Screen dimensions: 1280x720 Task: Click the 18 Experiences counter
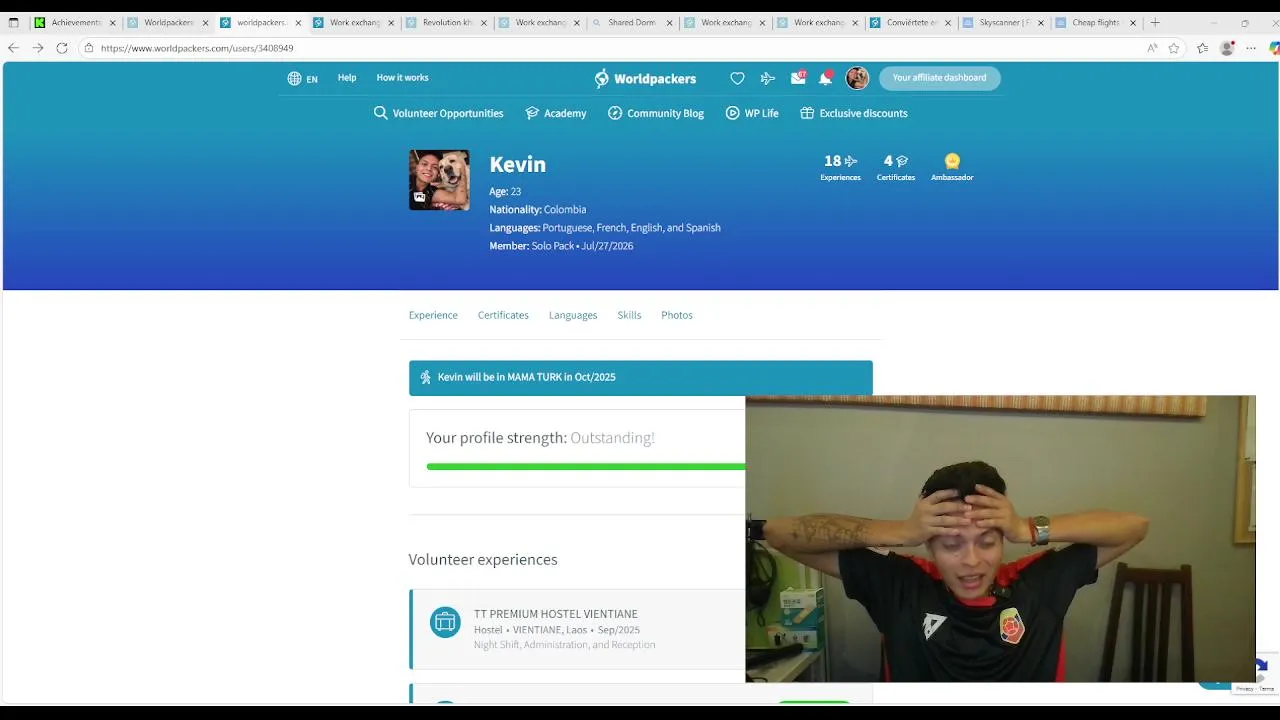840,167
